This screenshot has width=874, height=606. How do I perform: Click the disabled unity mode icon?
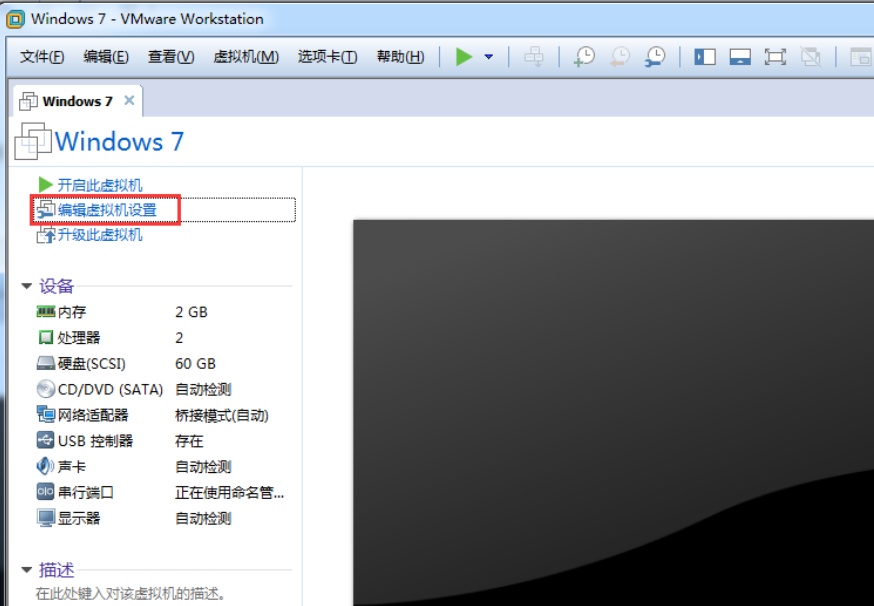click(x=810, y=57)
